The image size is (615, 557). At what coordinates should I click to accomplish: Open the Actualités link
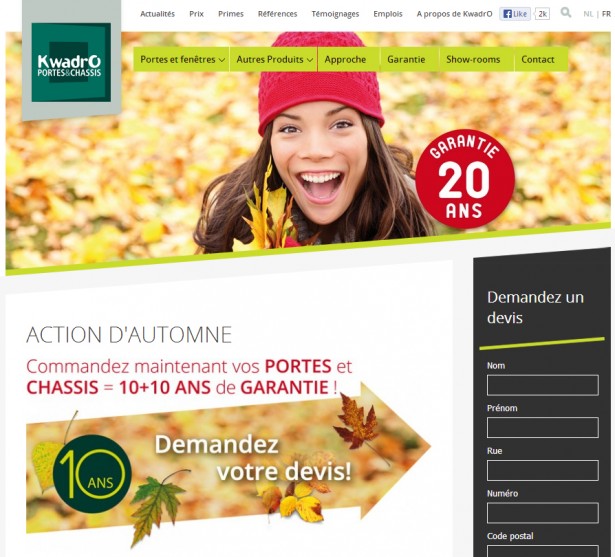pyautogui.click(x=157, y=14)
